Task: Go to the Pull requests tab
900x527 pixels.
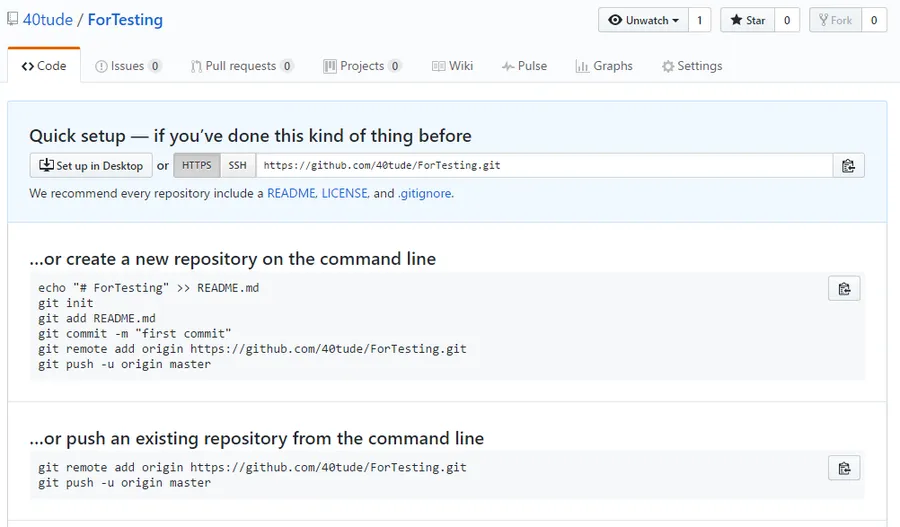Action: pos(242,66)
